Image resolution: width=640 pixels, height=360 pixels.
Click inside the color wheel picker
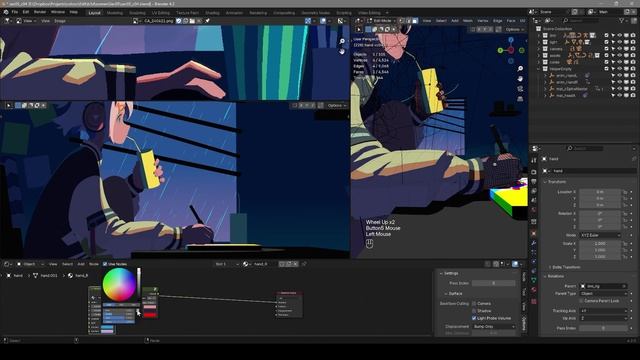click(119, 285)
